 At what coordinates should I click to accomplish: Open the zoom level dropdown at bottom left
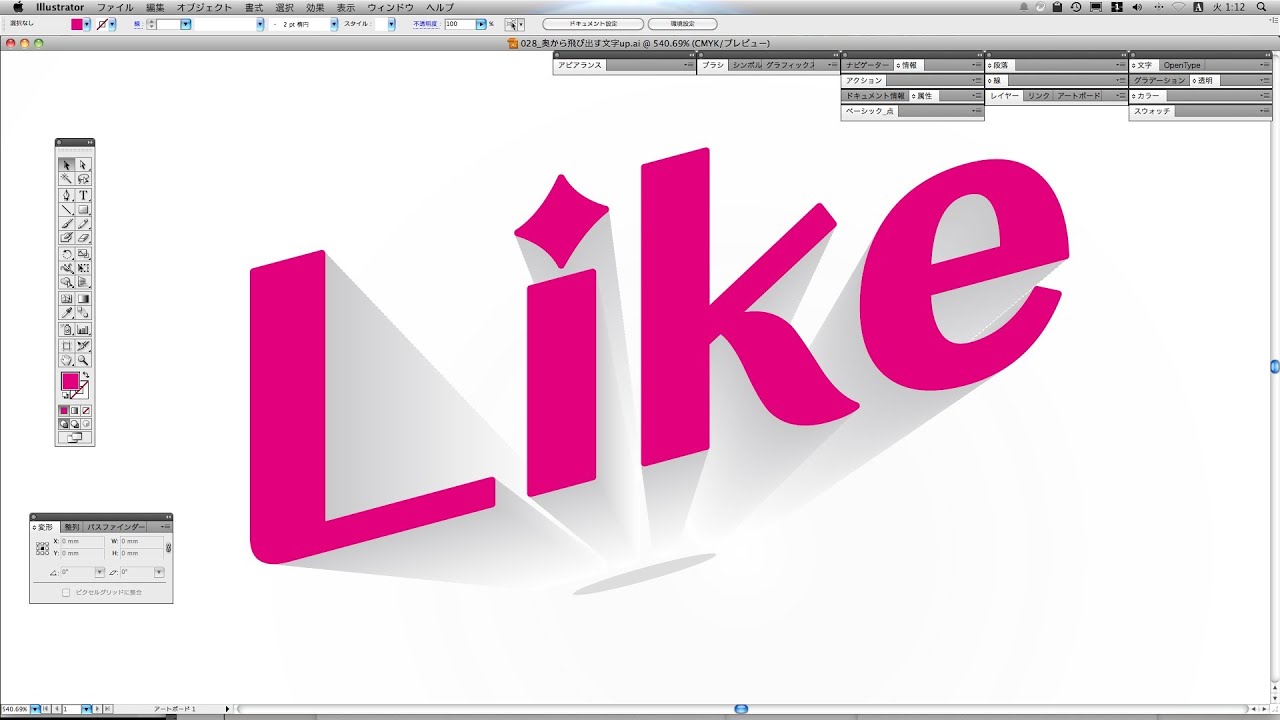(35, 709)
